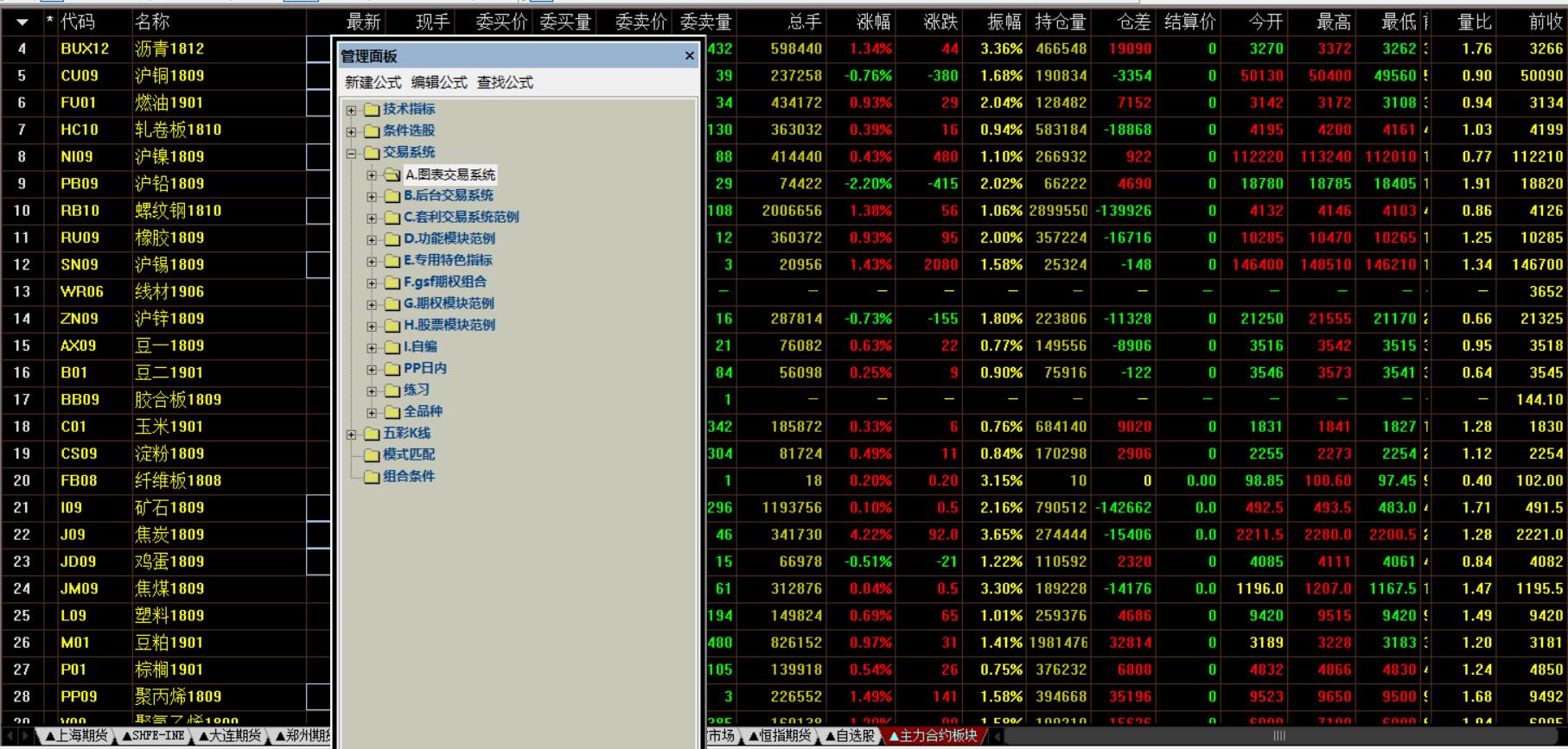Click the 练习 folder icon
The image size is (1568, 749).
(393, 390)
